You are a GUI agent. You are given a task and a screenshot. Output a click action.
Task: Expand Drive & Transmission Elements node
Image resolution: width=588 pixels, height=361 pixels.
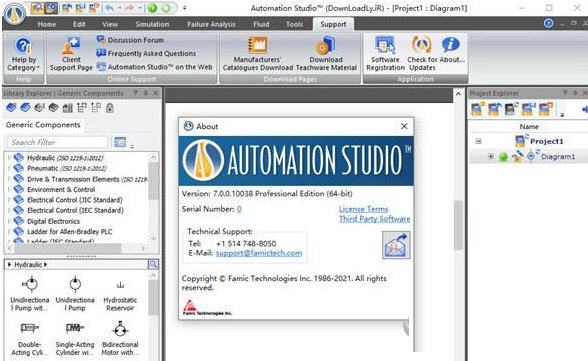pyautogui.click(x=9, y=179)
